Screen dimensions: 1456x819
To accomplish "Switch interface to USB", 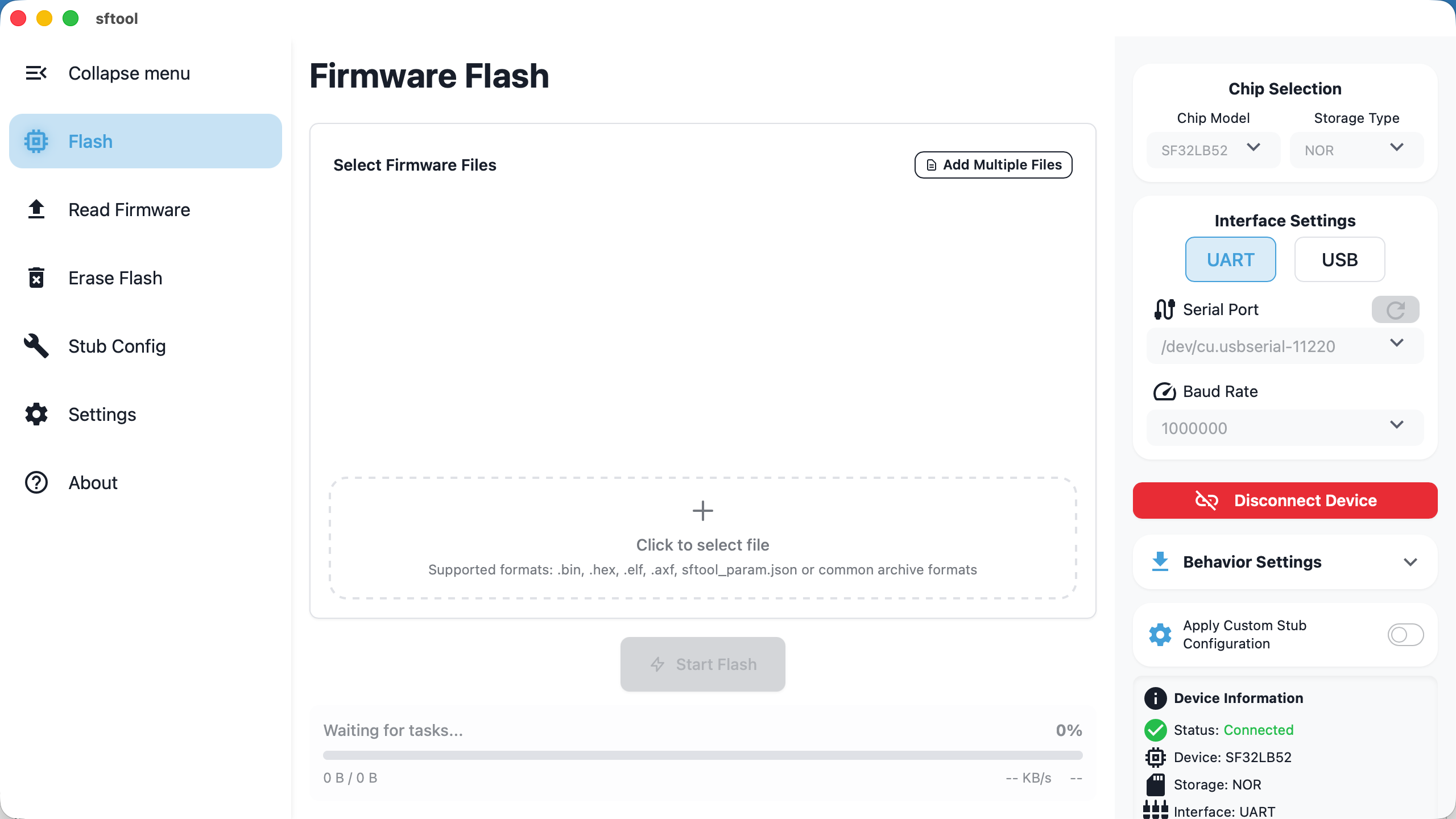I will coord(1339,259).
